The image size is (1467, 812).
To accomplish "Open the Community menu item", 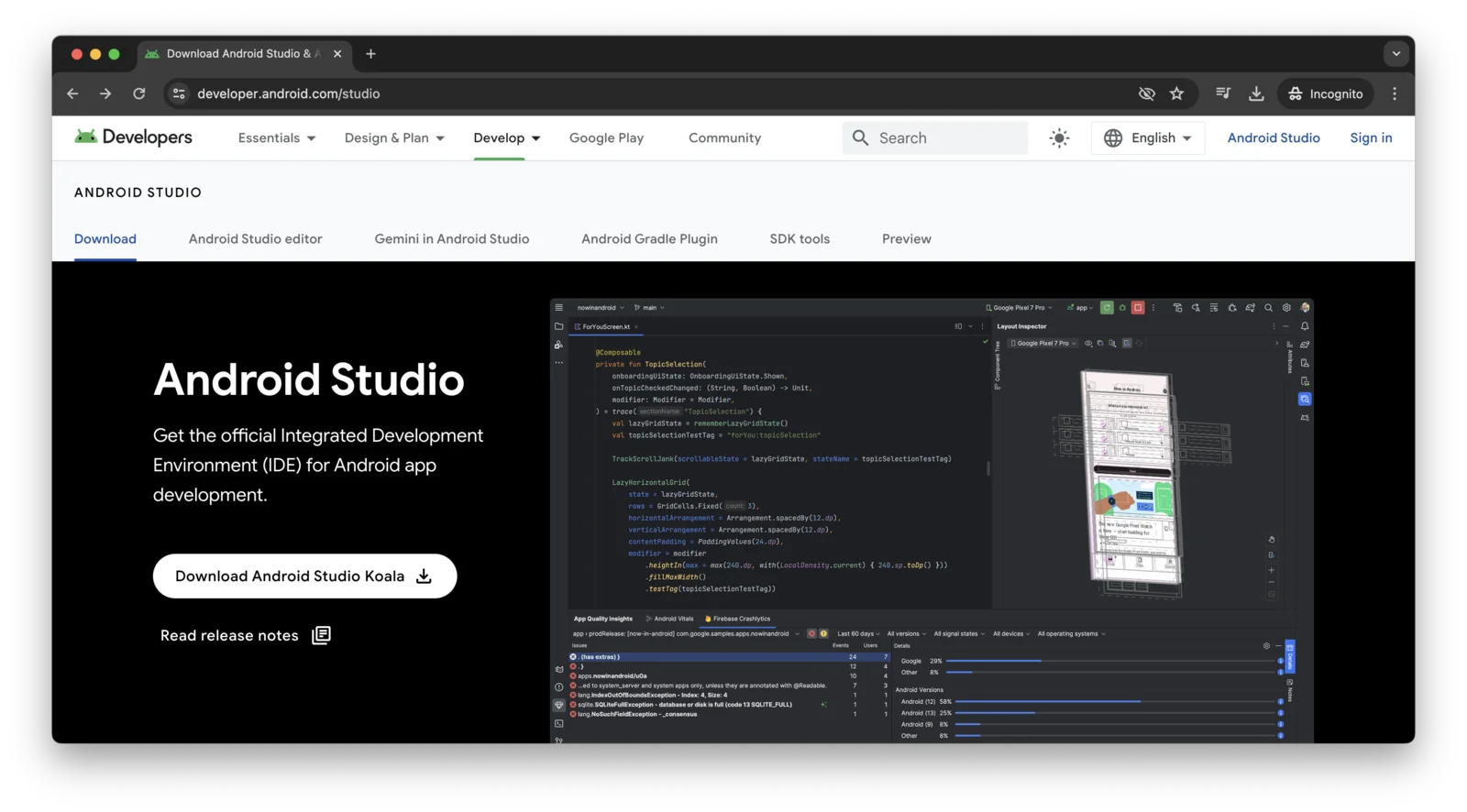I will [x=724, y=137].
